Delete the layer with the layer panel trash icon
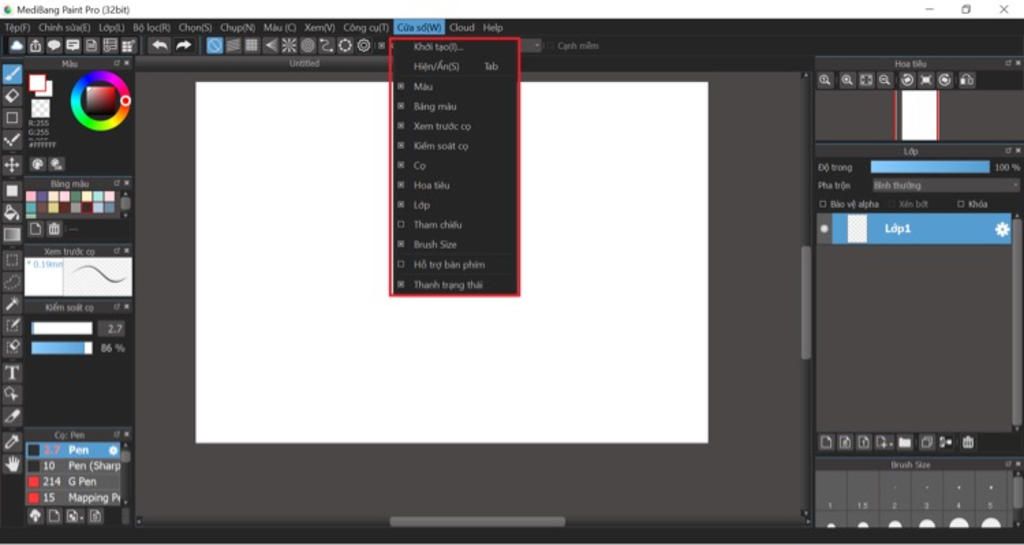This screenshot has height=545, width=1024. click(968, 443)
